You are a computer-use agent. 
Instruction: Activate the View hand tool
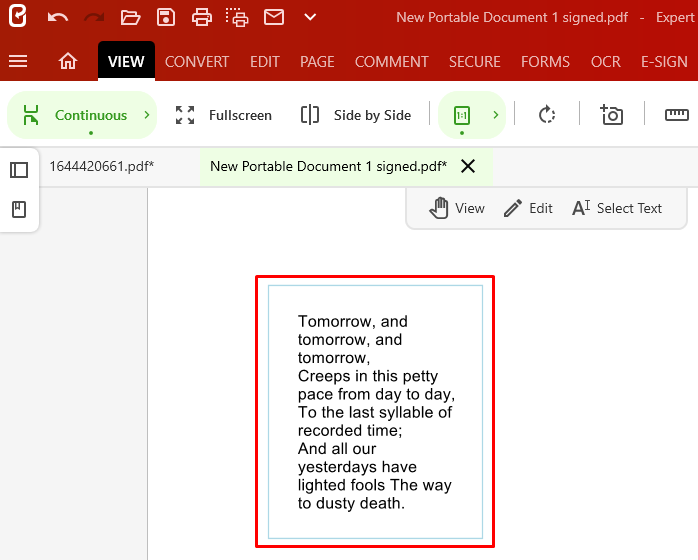[x=457, y=208]
